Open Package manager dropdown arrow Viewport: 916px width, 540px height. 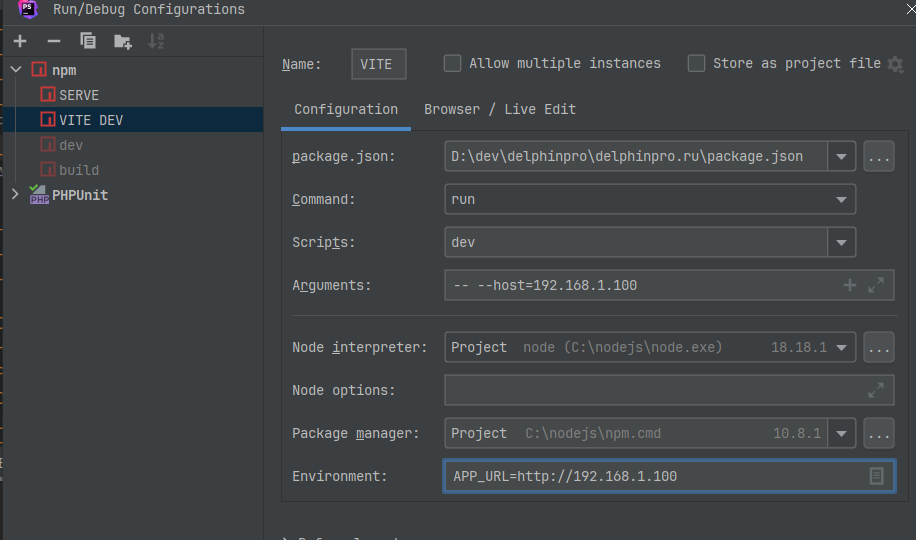841,433
